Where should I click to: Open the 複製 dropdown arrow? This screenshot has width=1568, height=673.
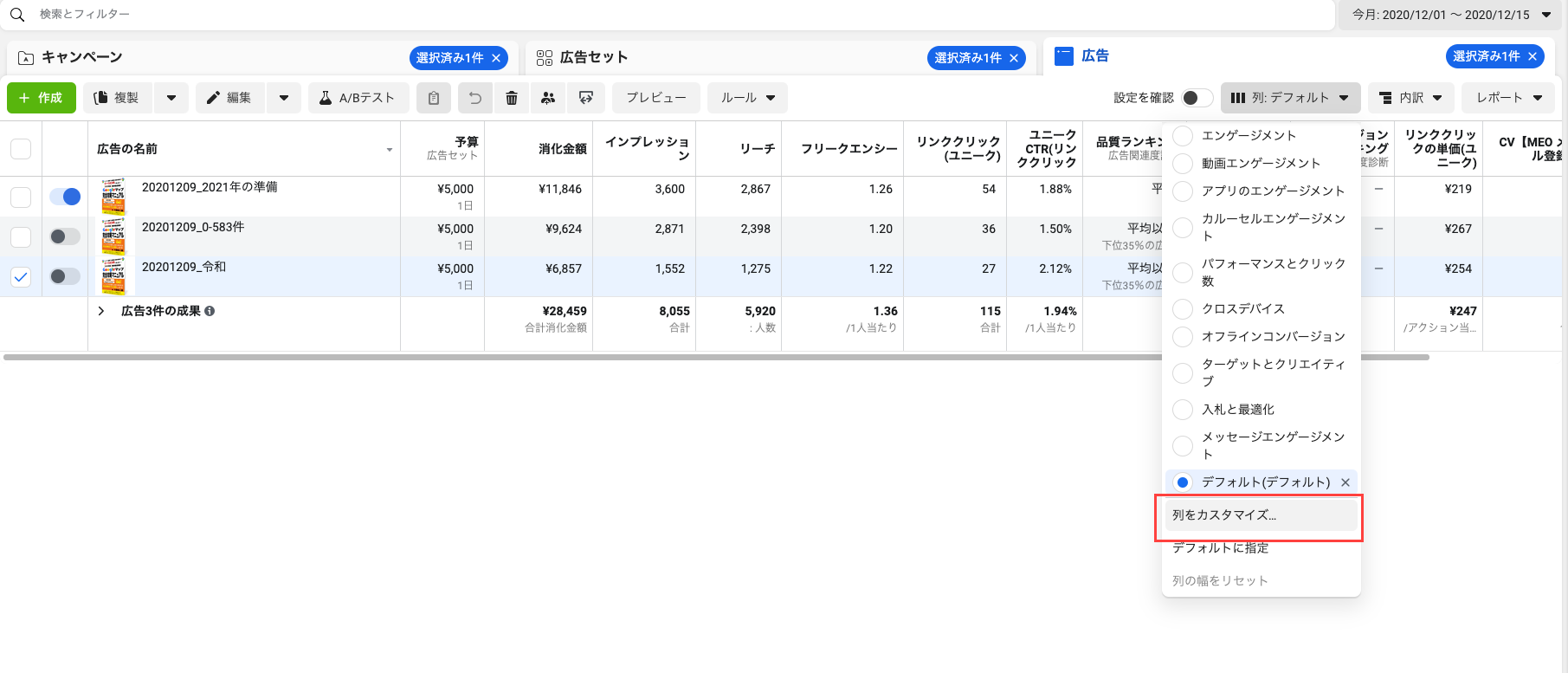[171, 98]
